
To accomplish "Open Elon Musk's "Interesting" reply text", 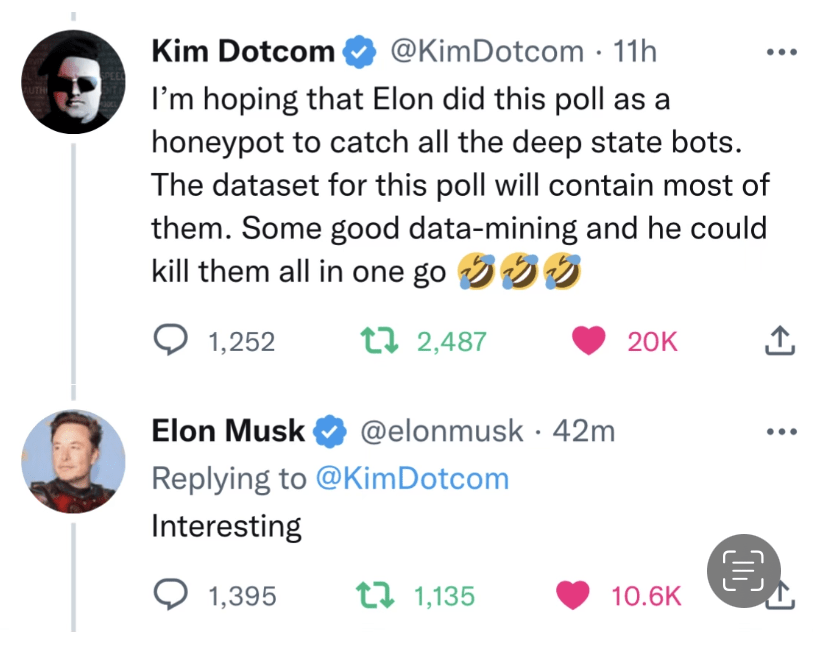I will 226,526.
